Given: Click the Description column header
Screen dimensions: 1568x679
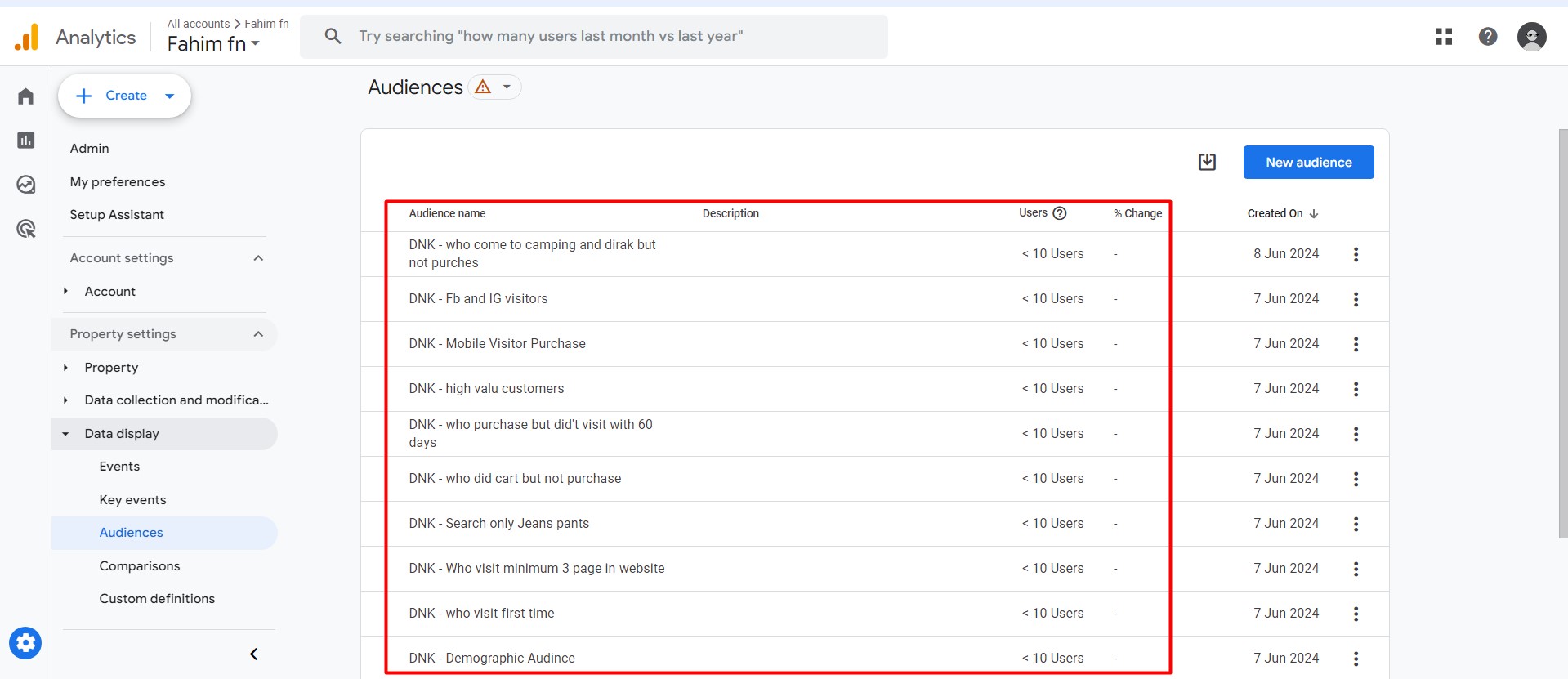Looking at the screenshot, I should [x=730, y=213].
